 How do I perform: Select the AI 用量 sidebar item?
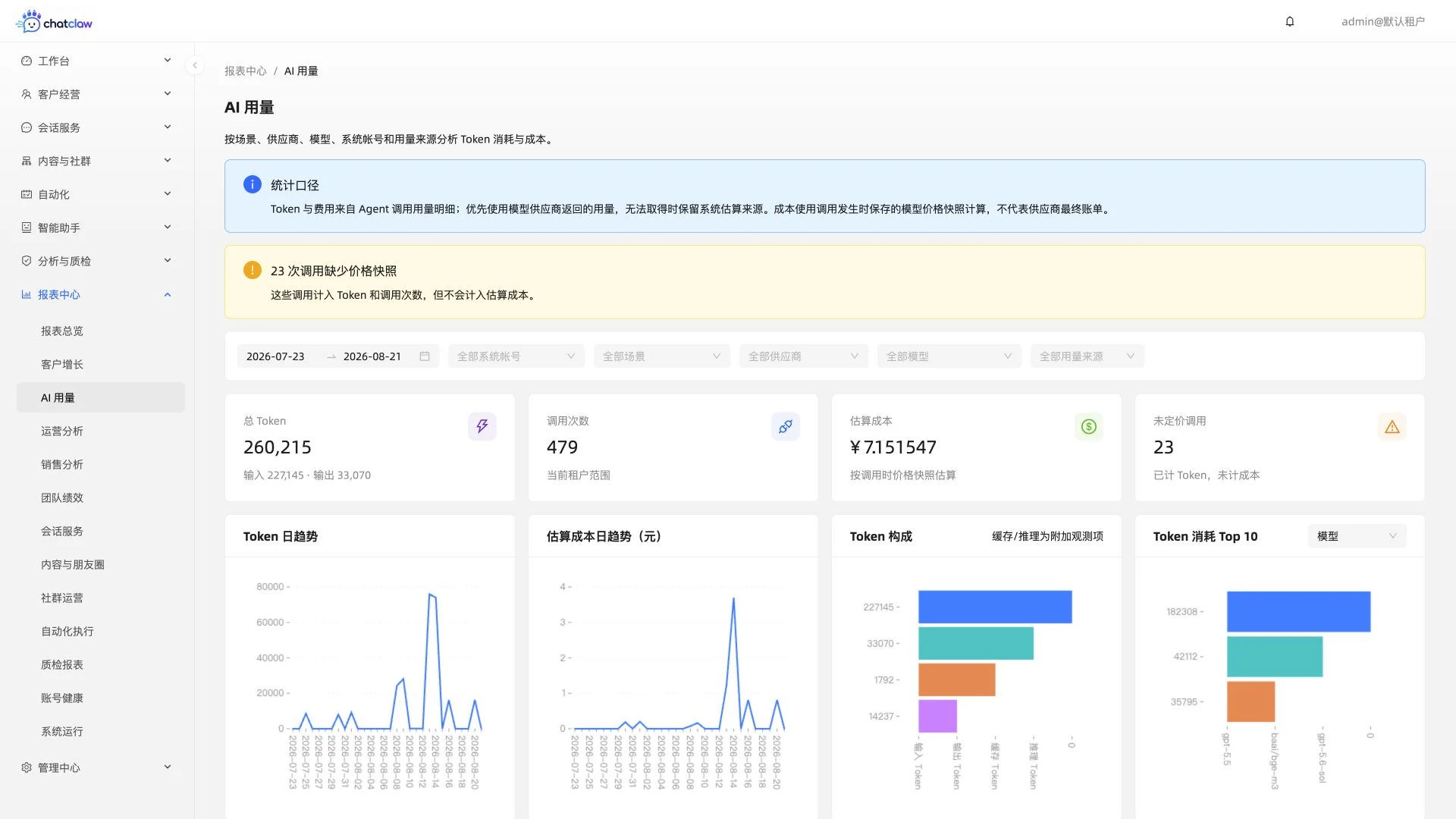101,397
